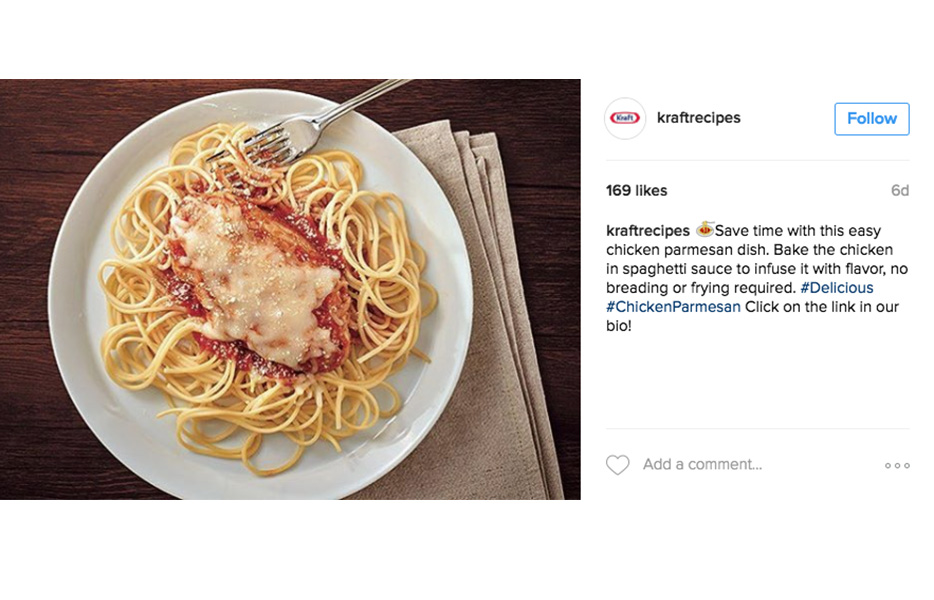934x600 pixels.
Task: Click the 6d post timestamp
Action: pyautogui.click(x=899, y=191)
